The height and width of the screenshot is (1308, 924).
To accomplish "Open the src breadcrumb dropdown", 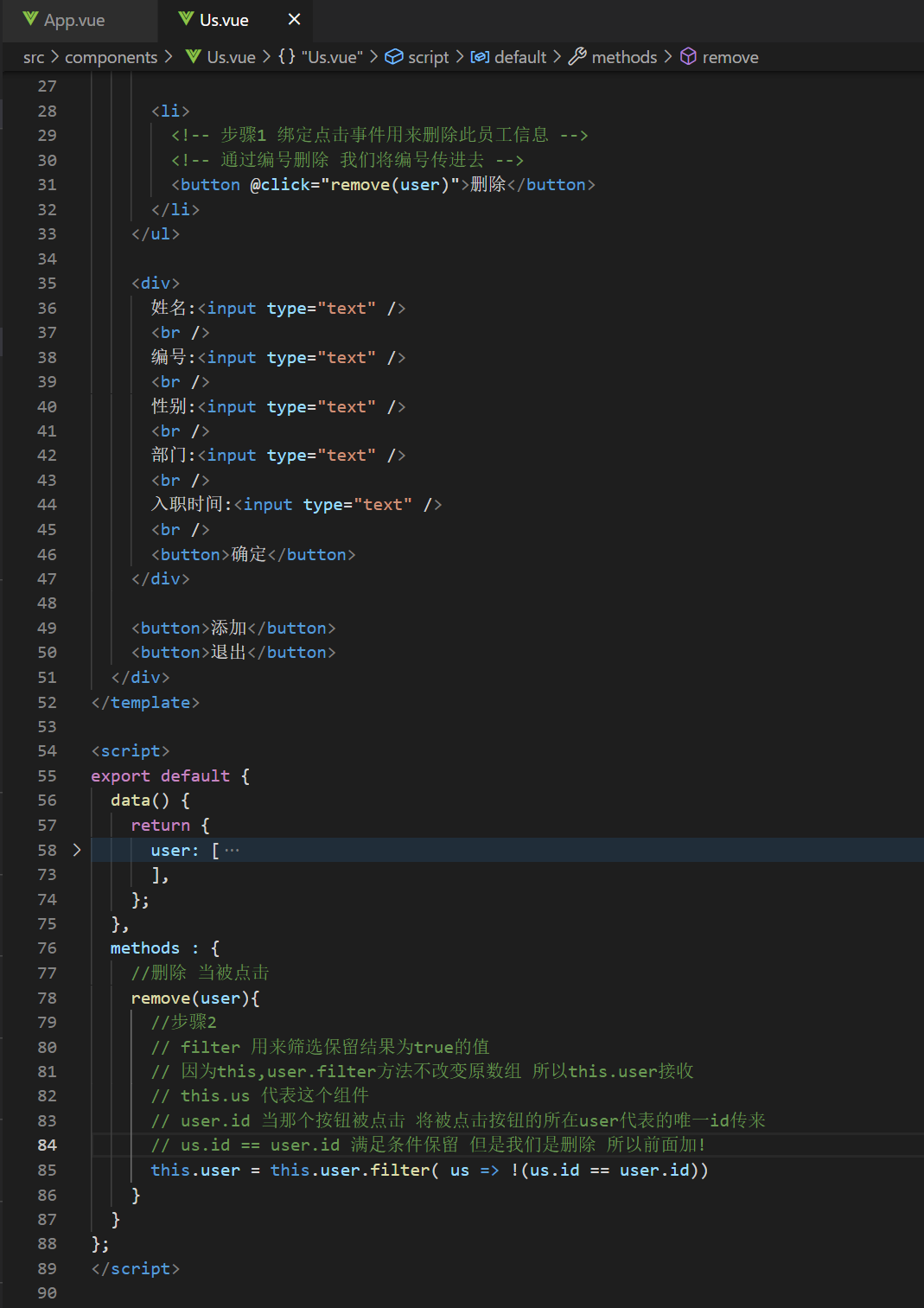I will coord(34,57).
